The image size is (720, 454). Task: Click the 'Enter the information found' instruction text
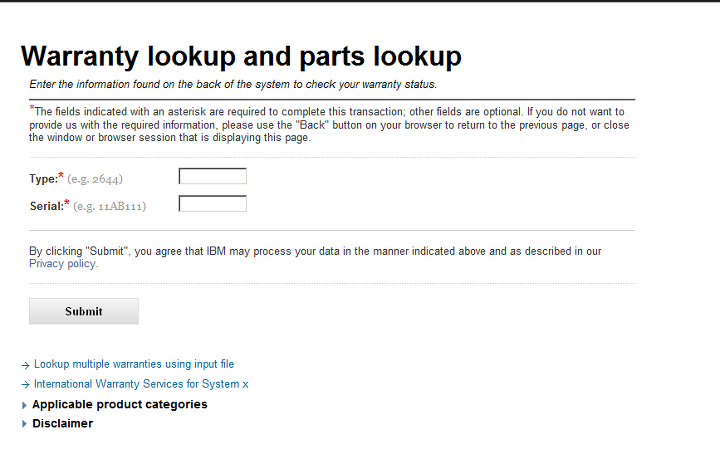point(233,84)
